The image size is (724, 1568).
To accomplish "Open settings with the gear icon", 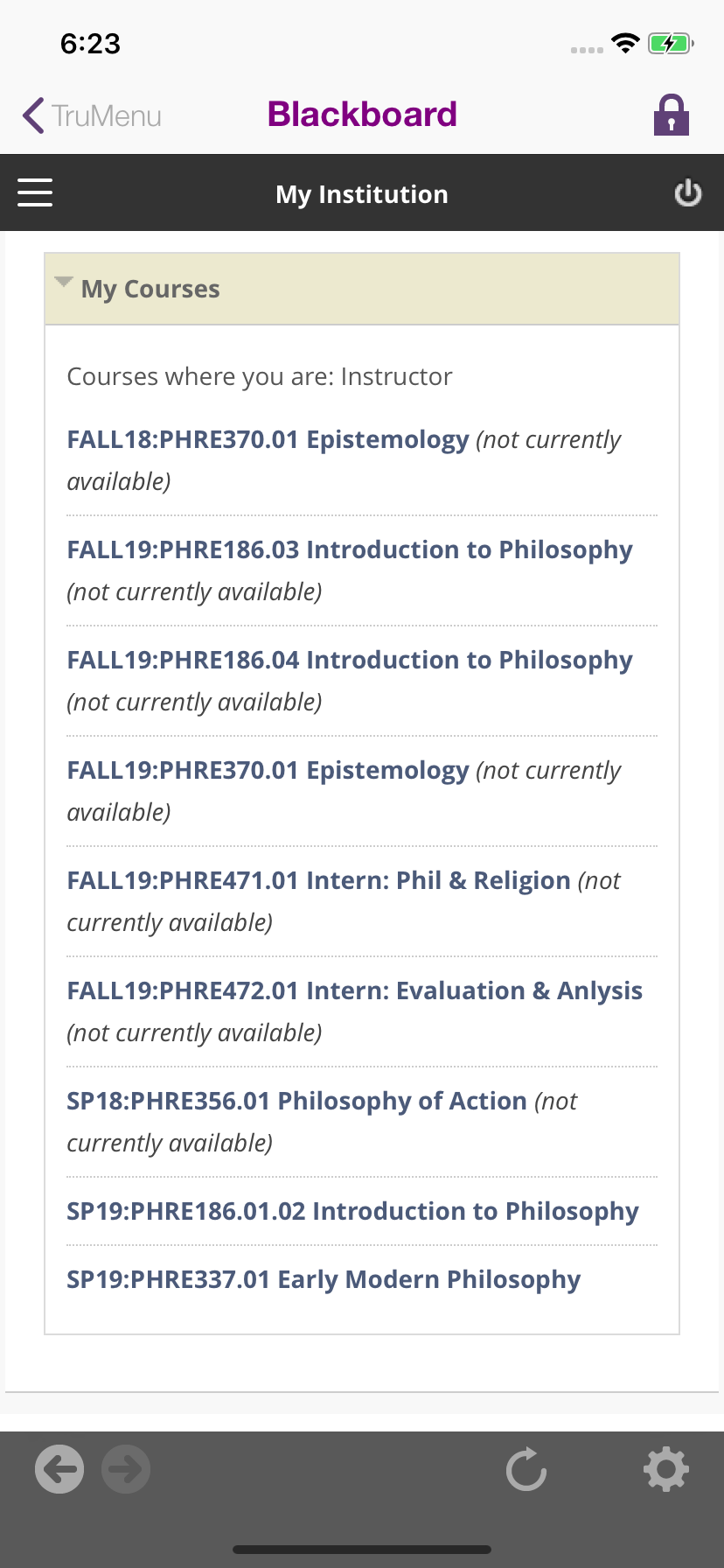I will click(666, 1468).
